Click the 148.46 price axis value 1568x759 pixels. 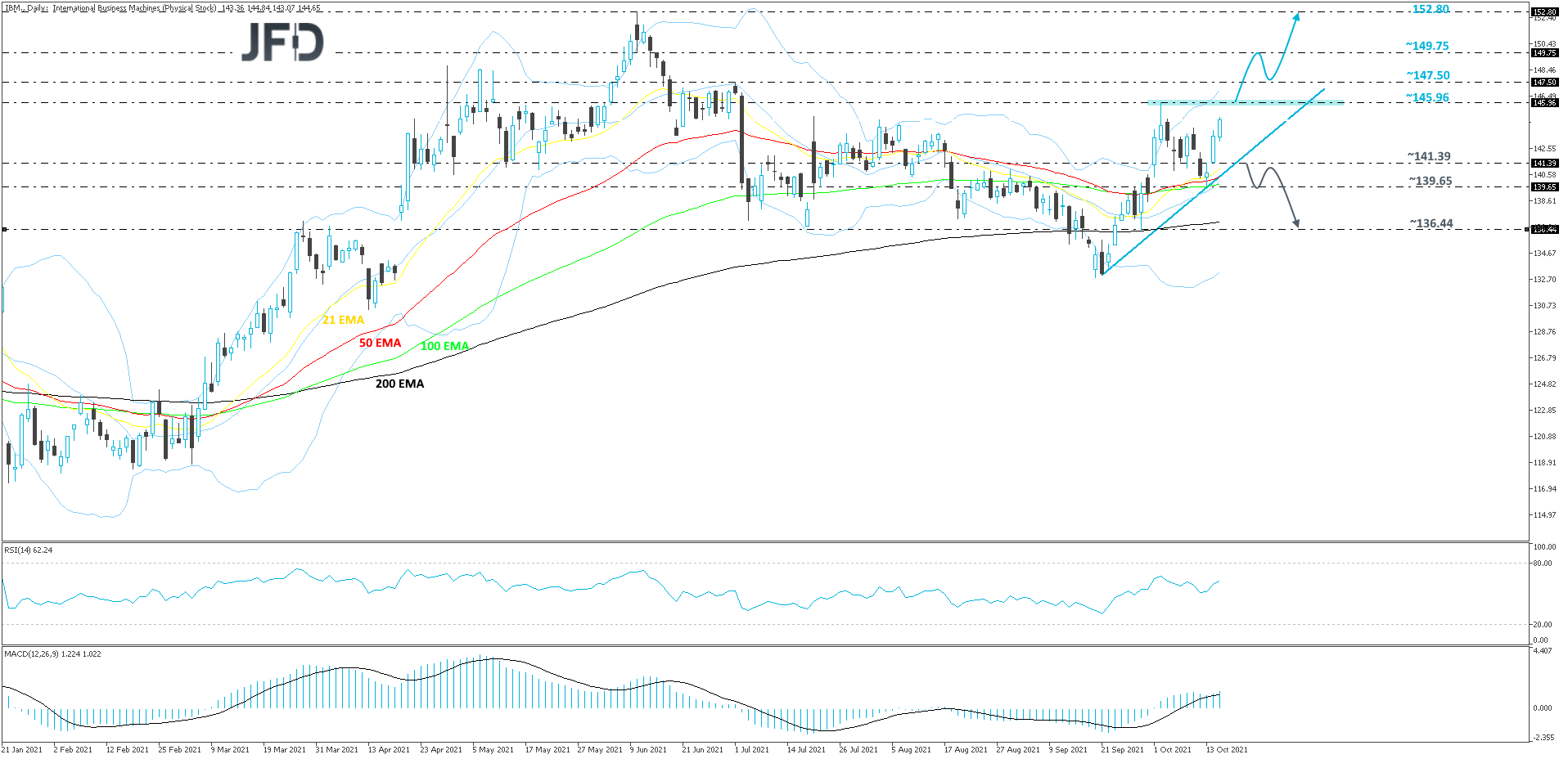coord(1545,70)
